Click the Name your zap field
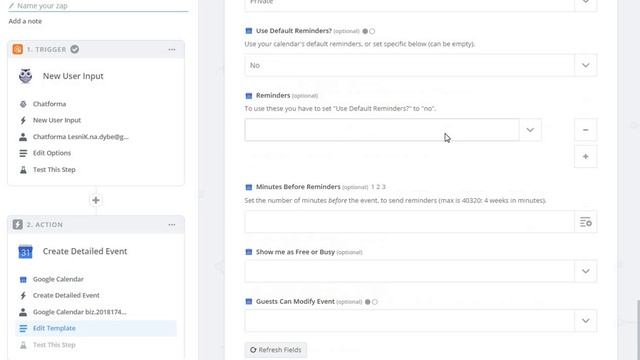640x360 pixels. [x=98, y=6]
